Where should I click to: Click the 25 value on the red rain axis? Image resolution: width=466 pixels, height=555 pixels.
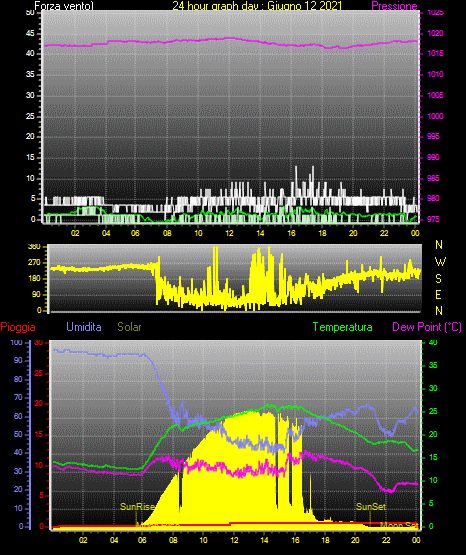click(x=39, y=373)
